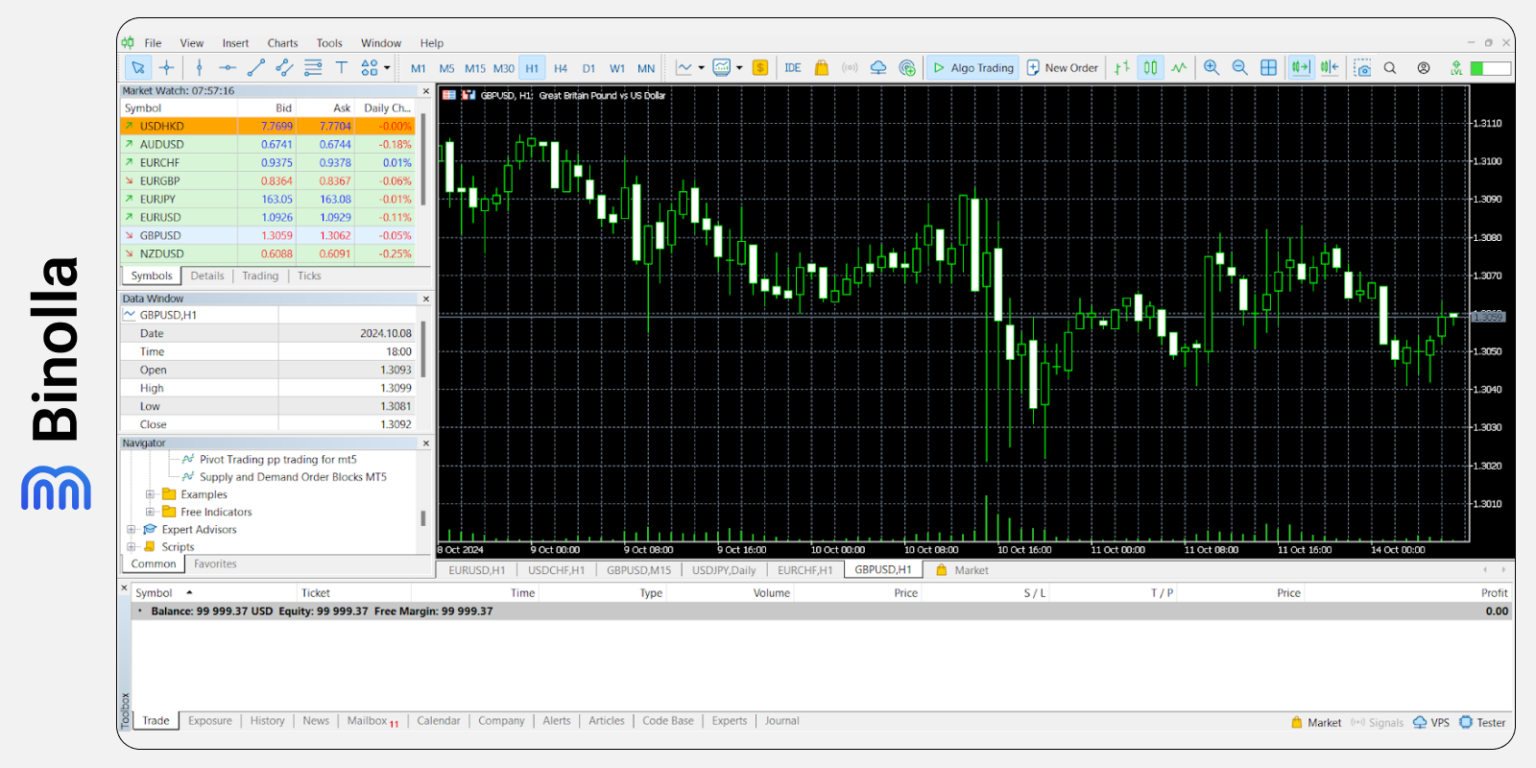Viewport: 1536px width, 768px height.
Task: Click the New Order button
Action: [1062, 67]
